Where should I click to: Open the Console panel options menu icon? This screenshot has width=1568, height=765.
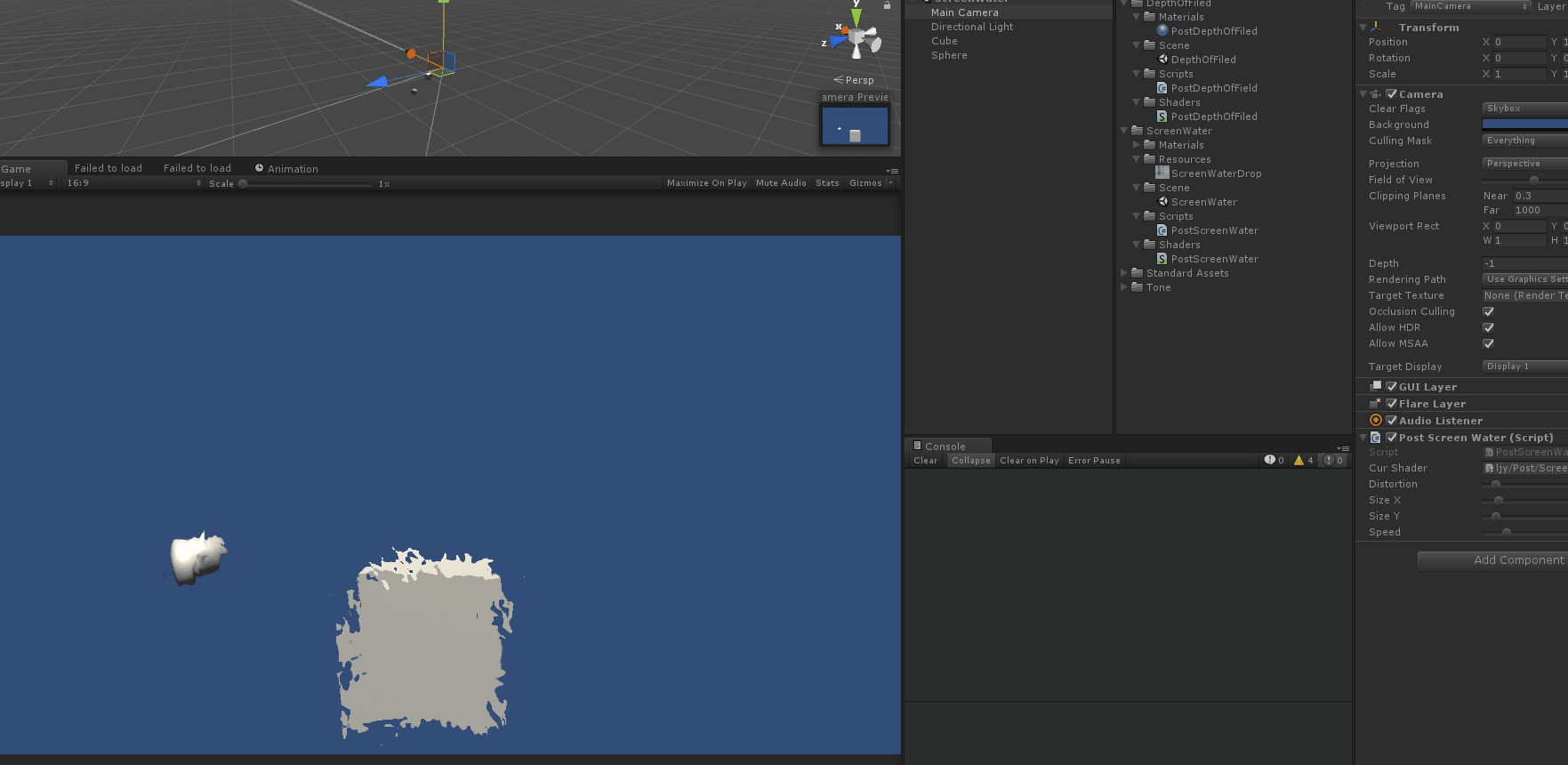click(1343, 449)
